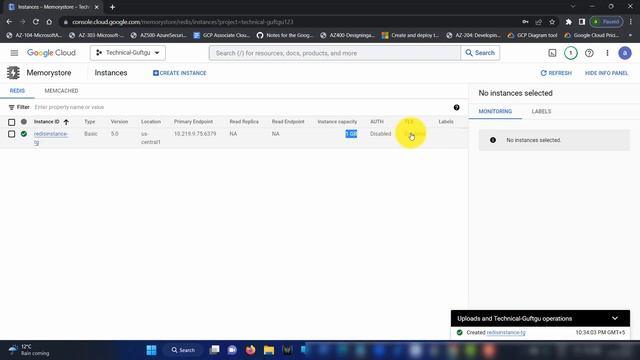Click the Instance capacity column header

(337, 122)
